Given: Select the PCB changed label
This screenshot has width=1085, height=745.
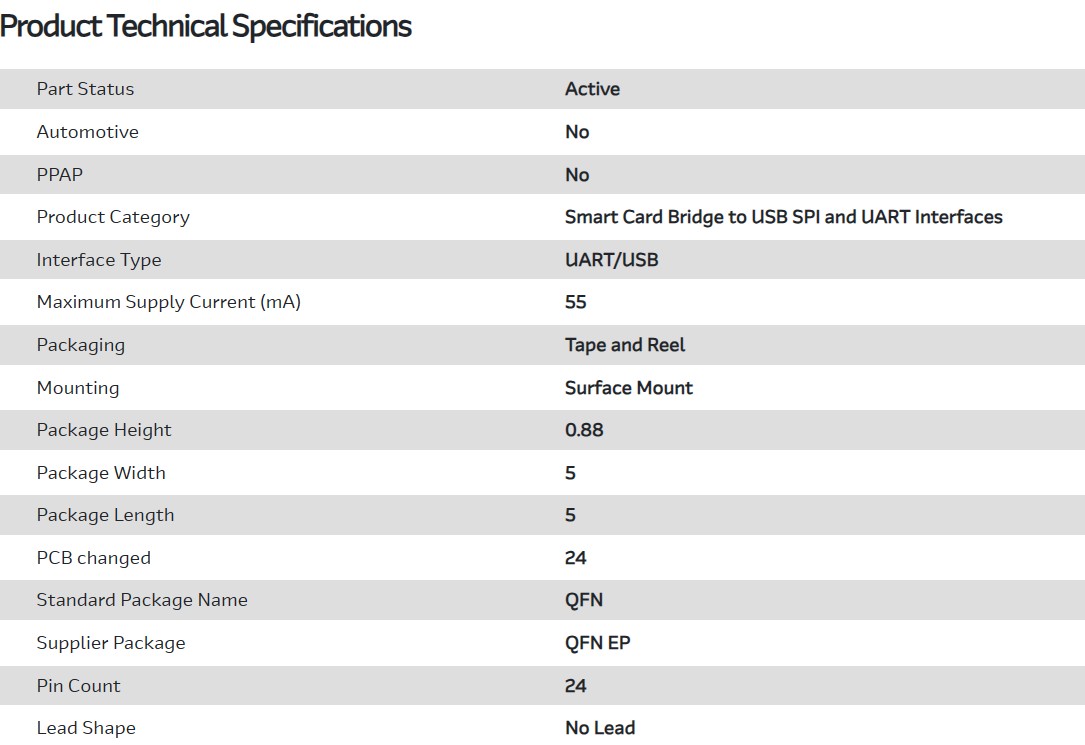Looking at the screenshot, I should [93, 558].
